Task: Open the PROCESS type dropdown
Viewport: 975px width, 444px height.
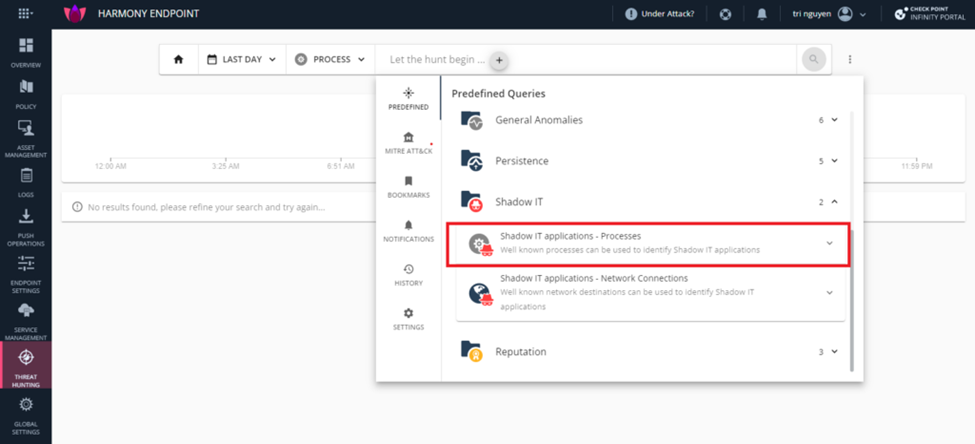Action: [x=330, y=60]
